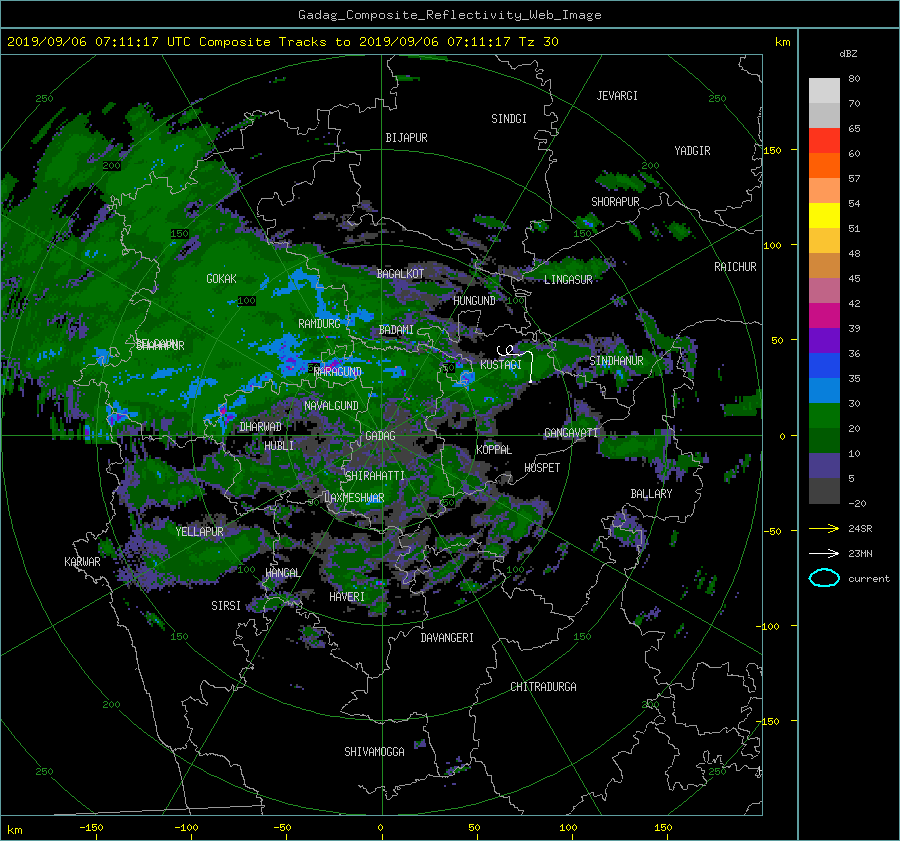Viewport: 900px width, 841px height.
Task: Click the RAMDURG city label
Action: click(x=319, y=324)
